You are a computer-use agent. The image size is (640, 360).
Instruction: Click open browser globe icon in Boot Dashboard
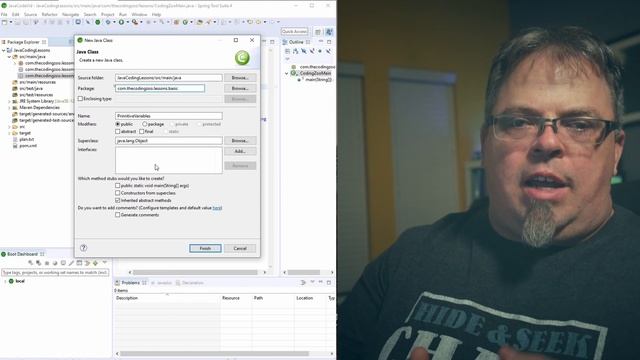pos(55,263)
